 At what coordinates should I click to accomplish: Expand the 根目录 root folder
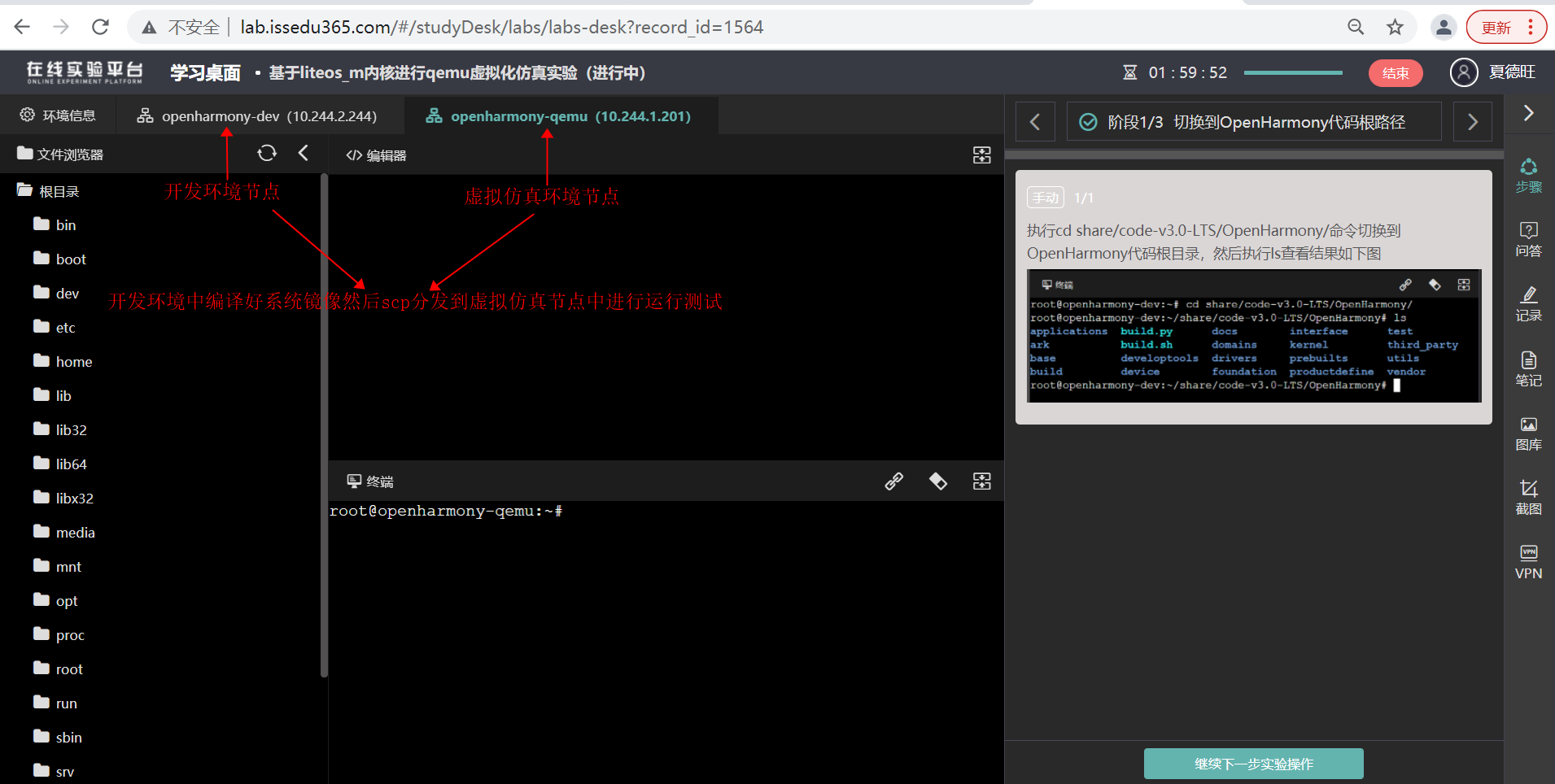pyautogui.click(x=48, y=191)
